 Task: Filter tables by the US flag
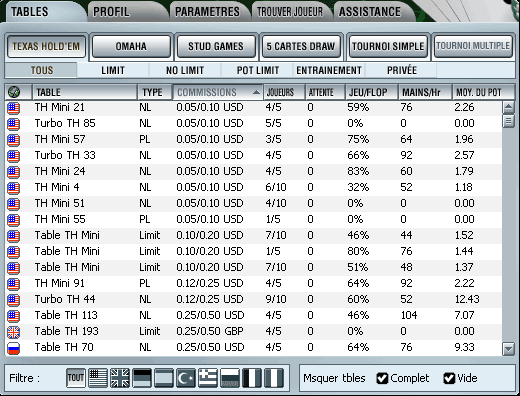pos(98,378)
